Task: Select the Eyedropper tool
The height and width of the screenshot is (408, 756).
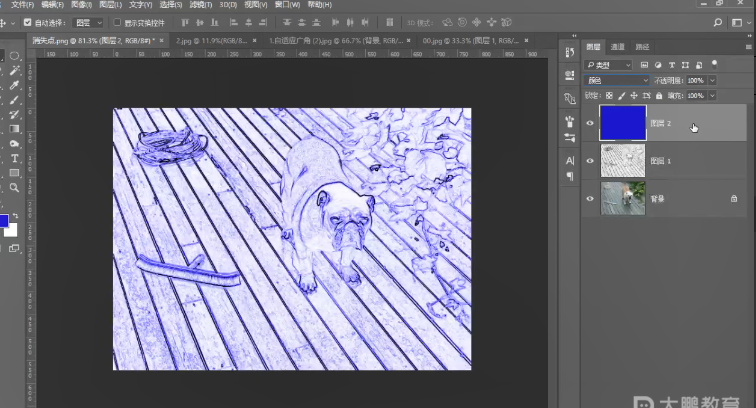Action: tap(14, 85)
